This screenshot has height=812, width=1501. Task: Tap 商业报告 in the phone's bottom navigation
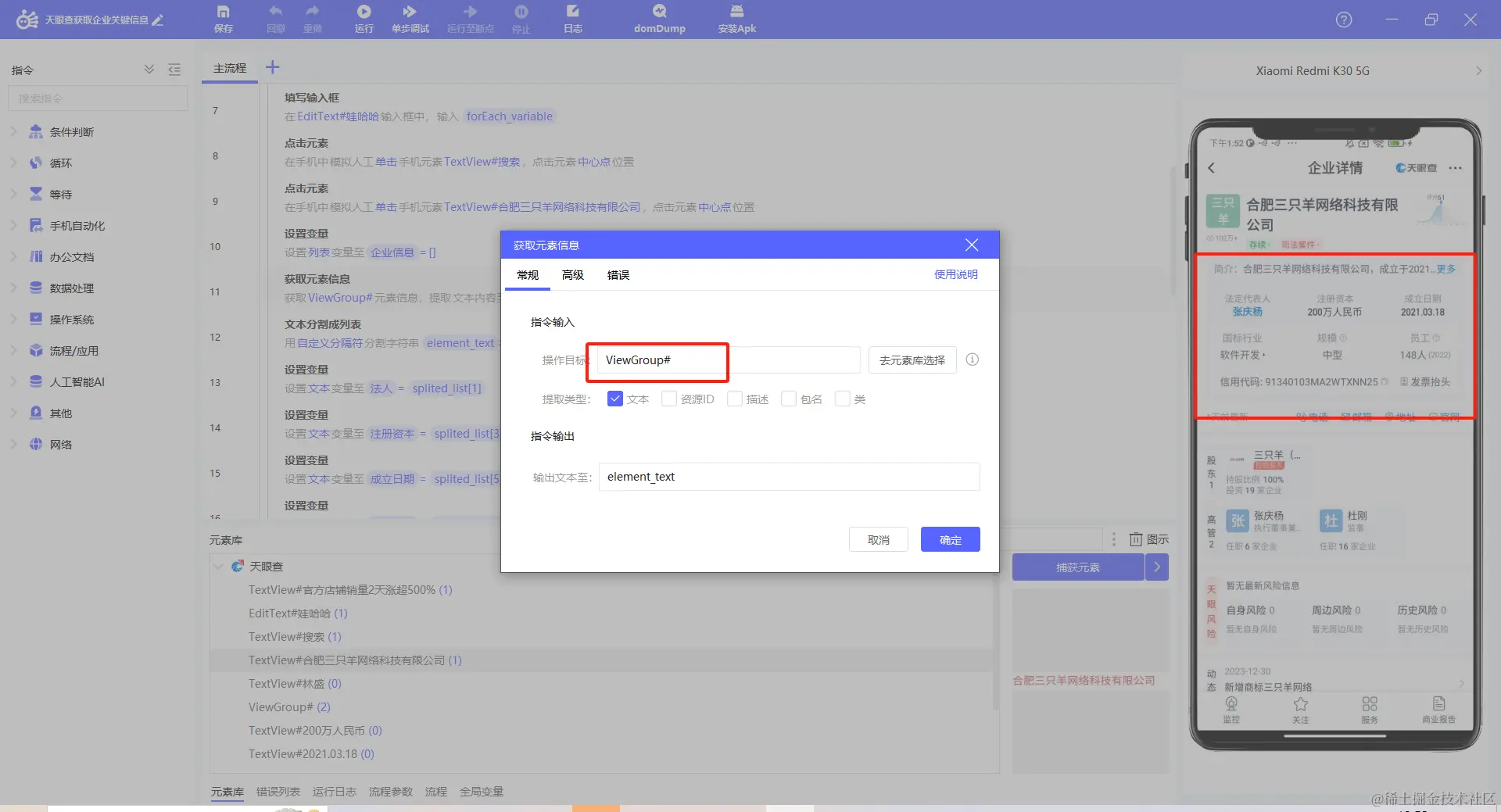coord(1438,710)
